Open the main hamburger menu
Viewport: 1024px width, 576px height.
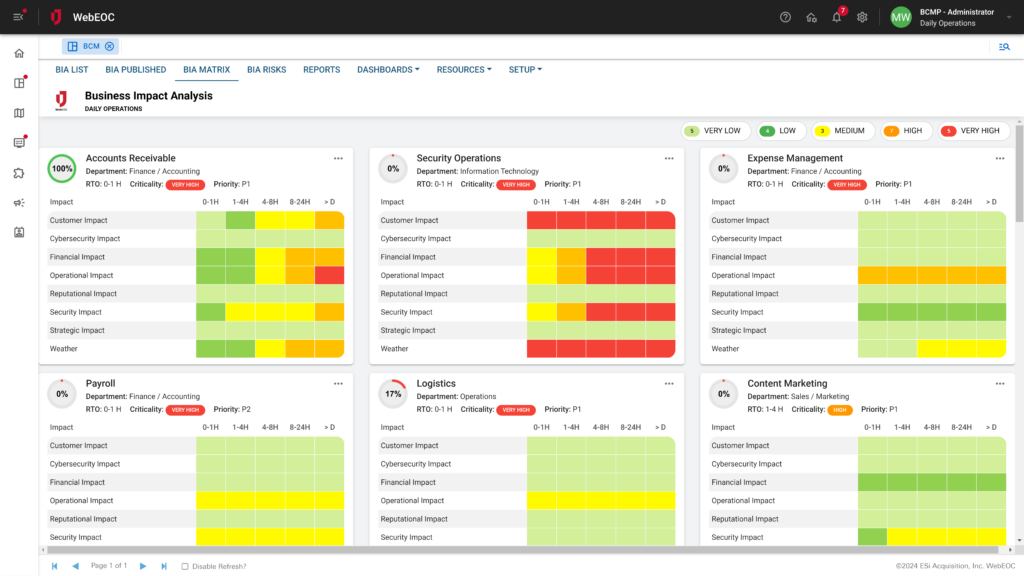click(x=18, y=17)
